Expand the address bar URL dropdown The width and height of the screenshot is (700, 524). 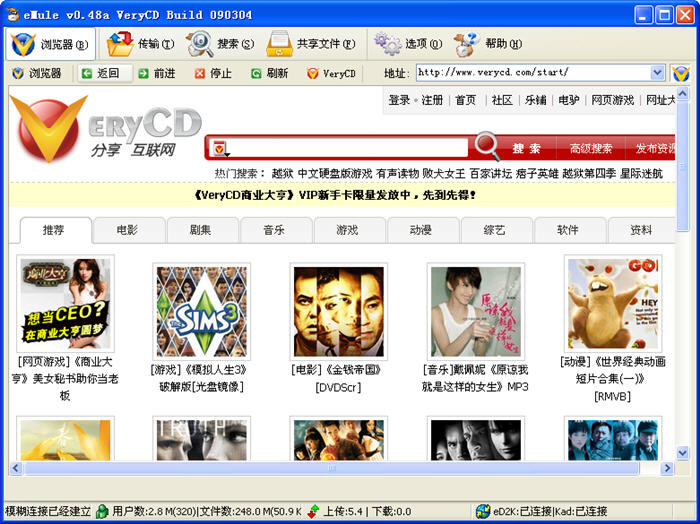(657, 73)
